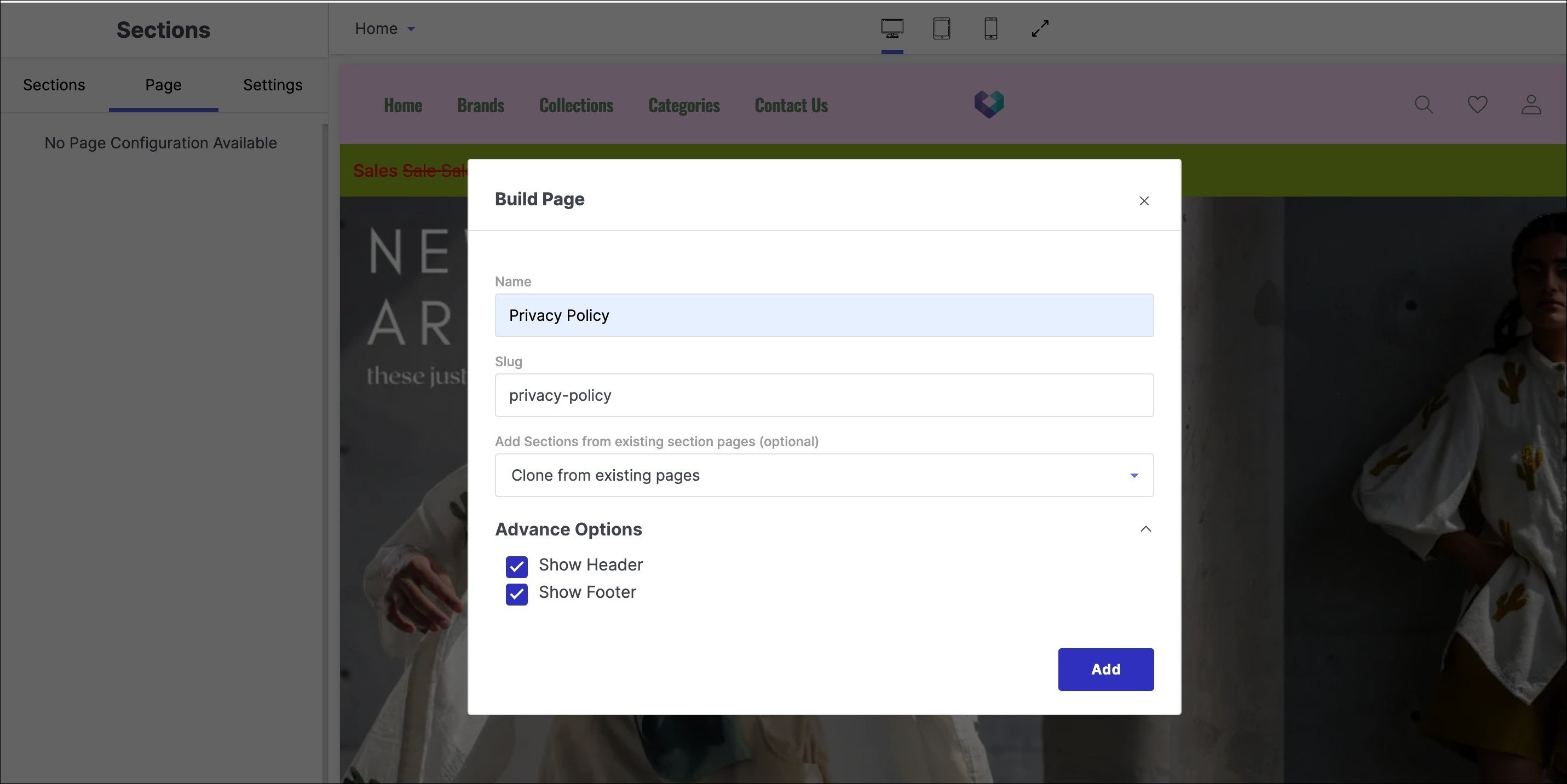This screenshot has width=1567, height=784.
Task: Focus the Slug input field
Action: point(823,395)
